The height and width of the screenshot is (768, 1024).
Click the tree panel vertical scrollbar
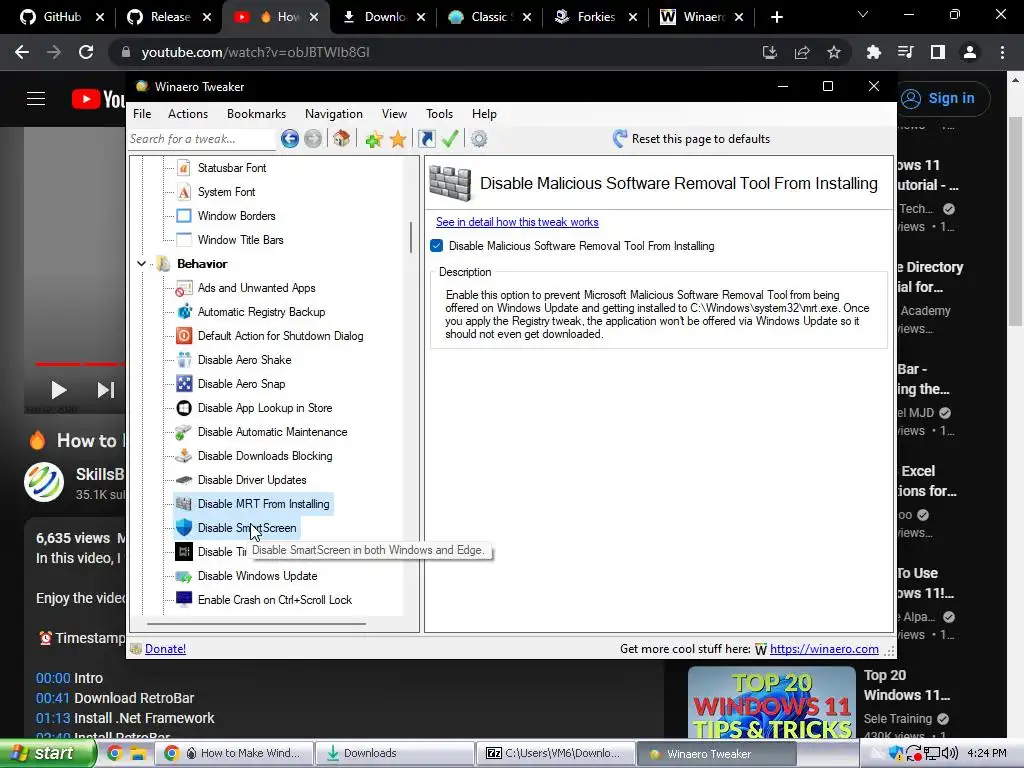pyautogui.click(x=411, y=237)
